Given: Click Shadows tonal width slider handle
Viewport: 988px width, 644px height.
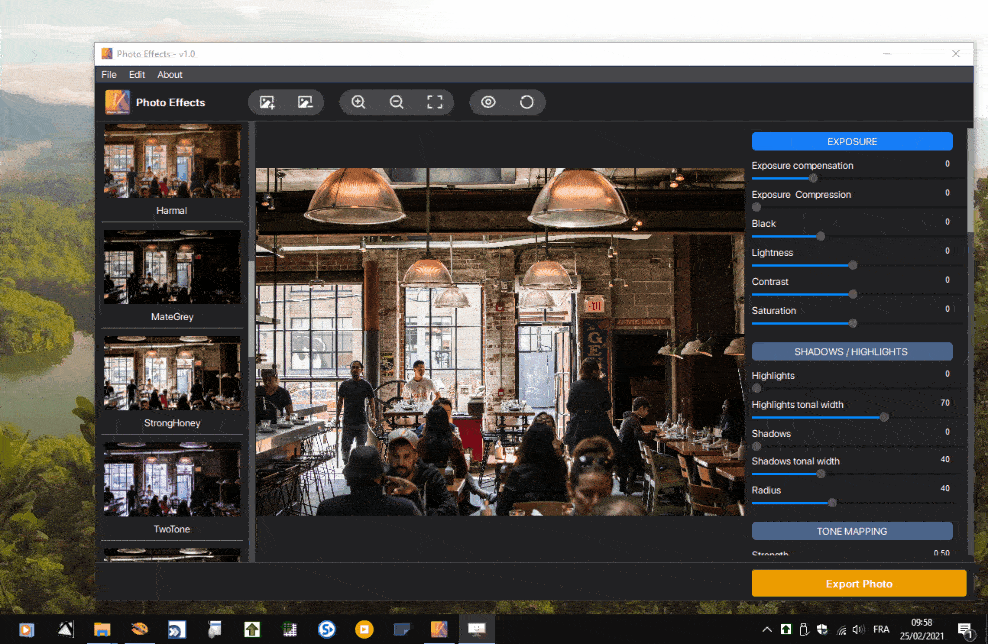Looking at the screenshot, I should tap(820, 474).
